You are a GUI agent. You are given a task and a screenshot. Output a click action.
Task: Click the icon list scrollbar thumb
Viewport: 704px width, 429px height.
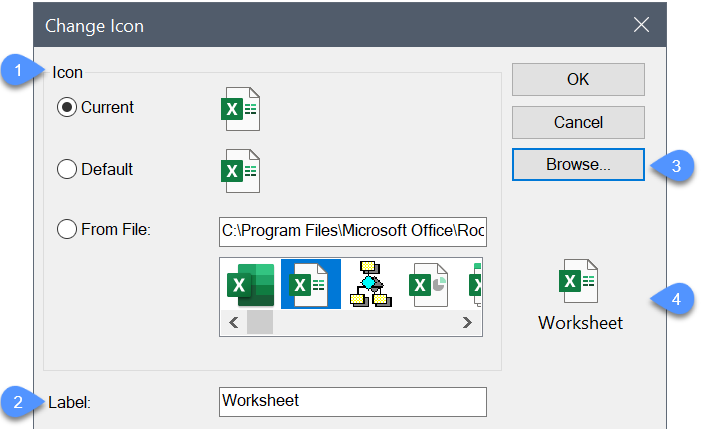(260, 322)
